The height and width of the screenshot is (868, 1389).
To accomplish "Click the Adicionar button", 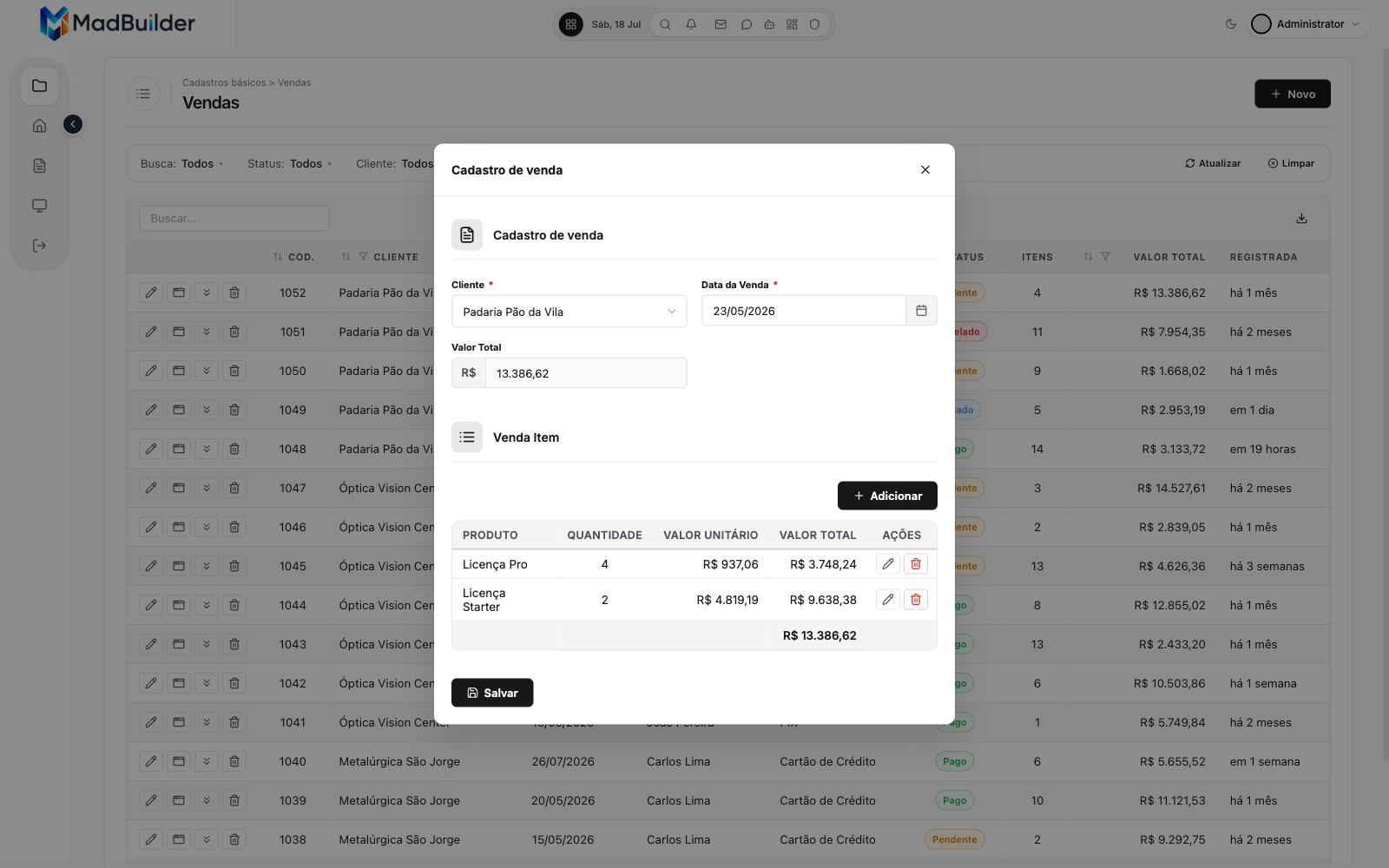I will pyautogui.click(x=887, y=496).
